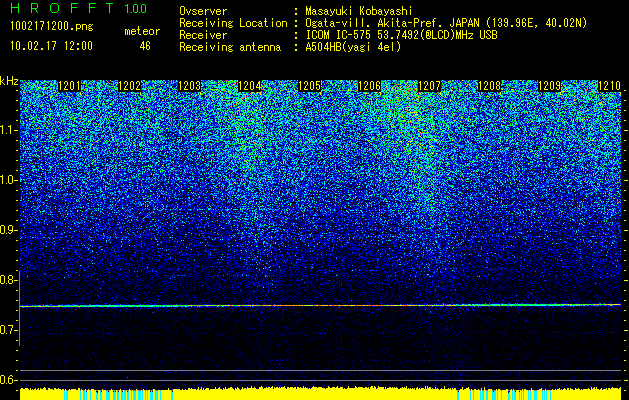Click the 1205 time marker
629x400 pixels.
point(309,86)
